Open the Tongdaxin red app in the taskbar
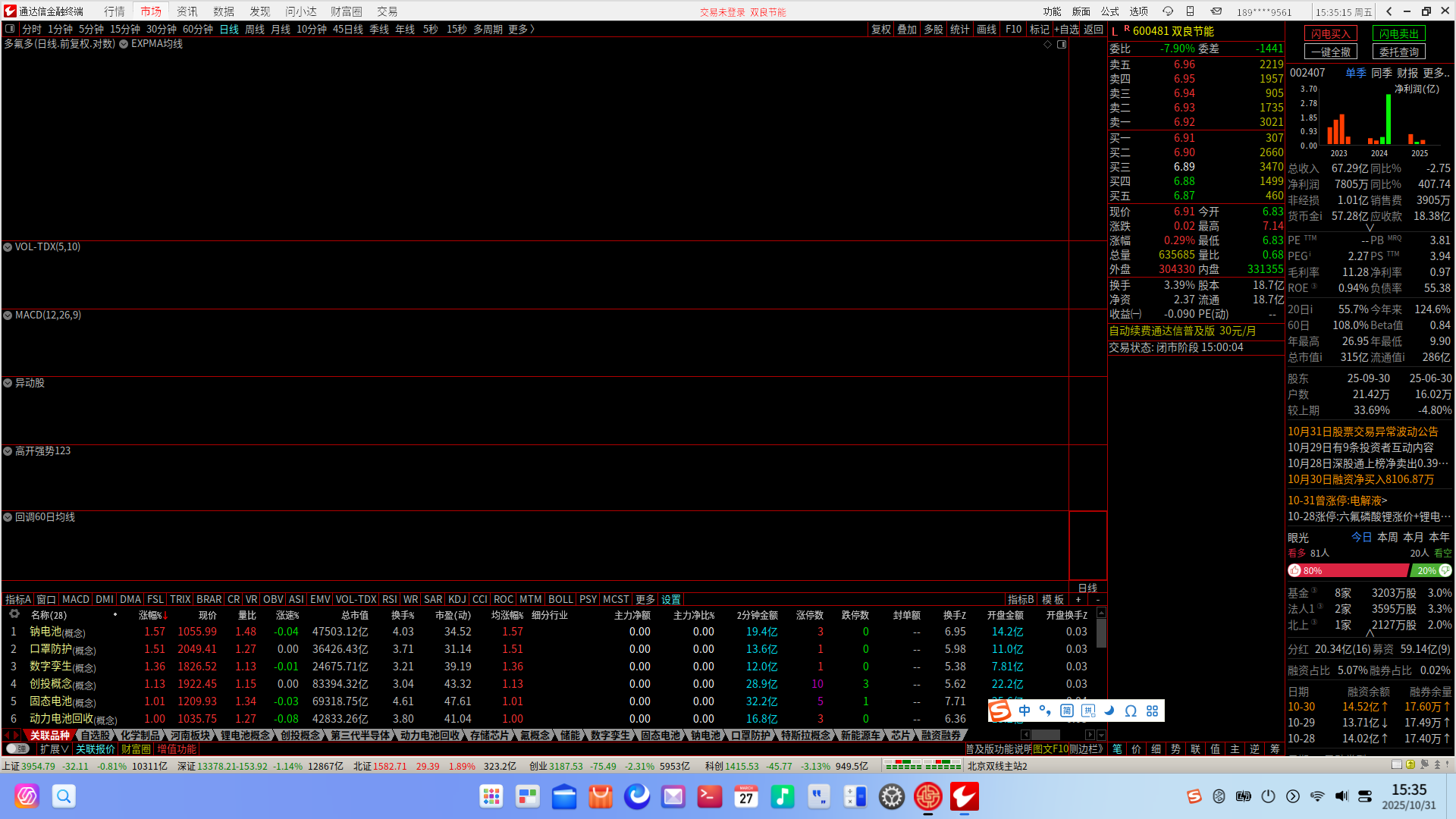Image resolution: width=1456 pixels, height=819 pixels. (x=965, y=796)
